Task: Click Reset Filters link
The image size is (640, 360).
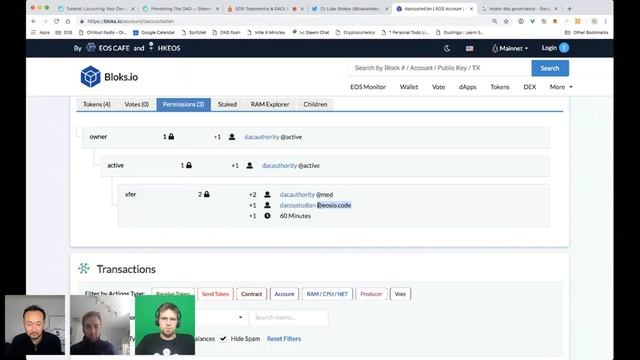Action: click(284, 339)
